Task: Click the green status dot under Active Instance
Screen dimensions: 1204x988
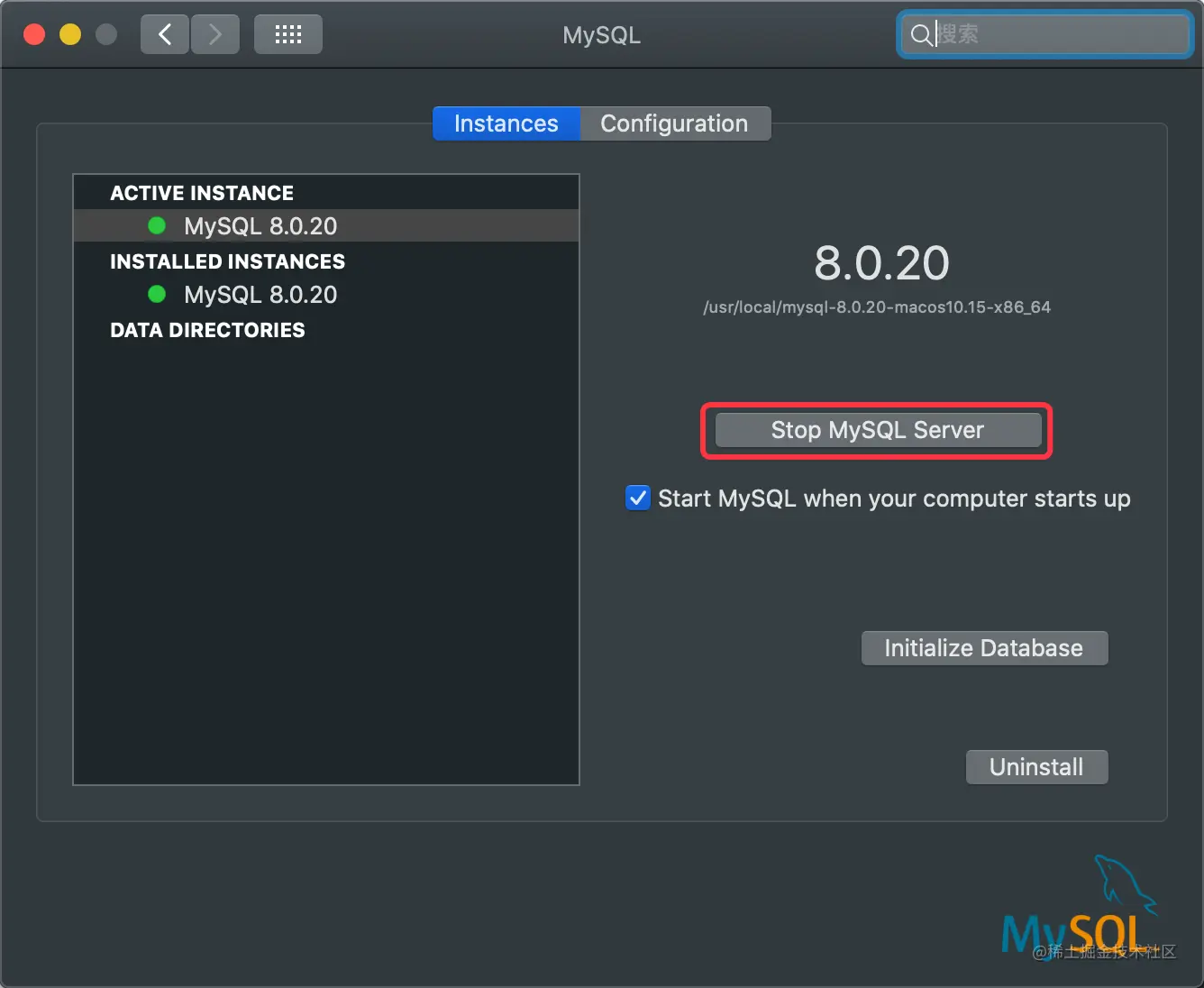Action: 157,225
